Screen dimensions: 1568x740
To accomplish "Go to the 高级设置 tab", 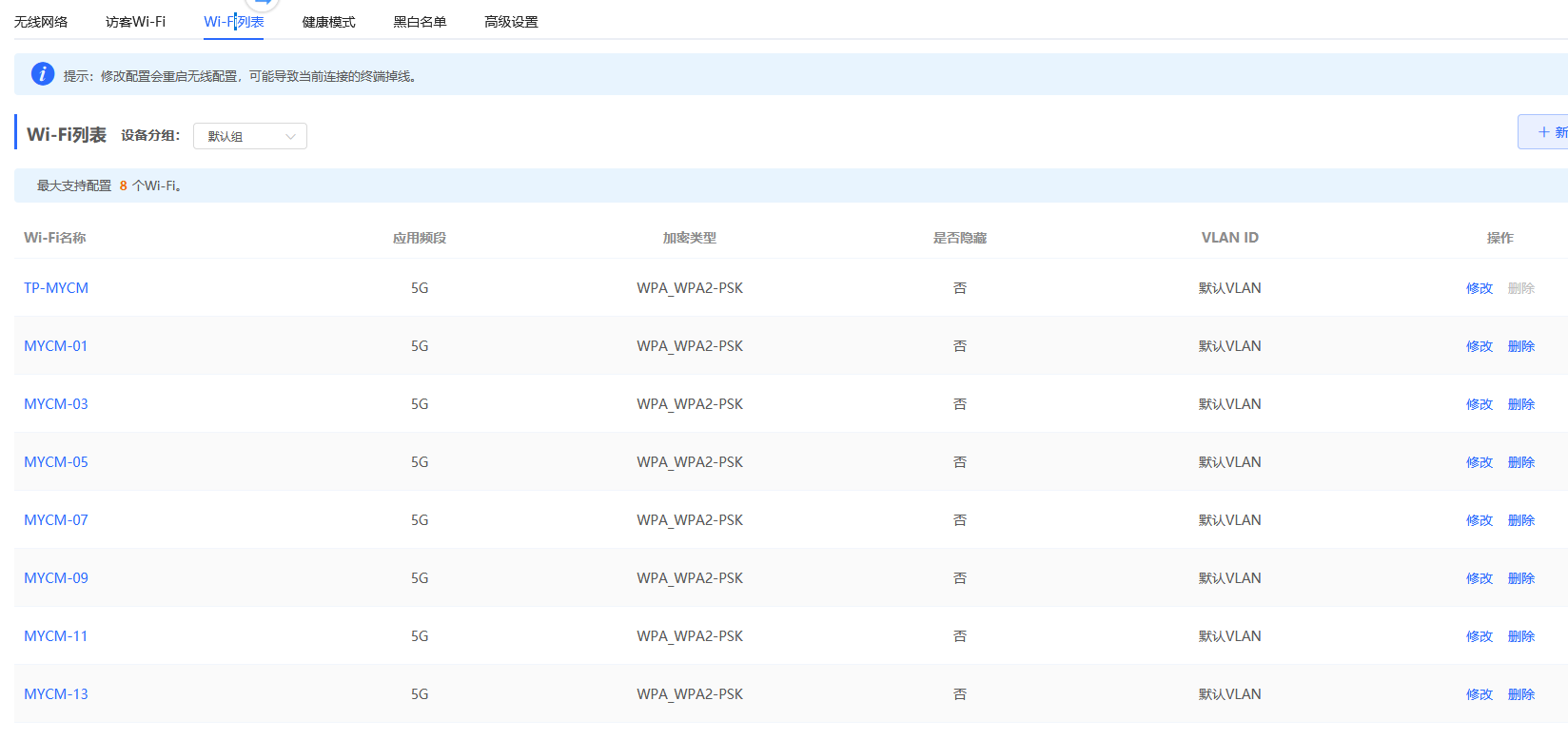I will coord(511,22).
